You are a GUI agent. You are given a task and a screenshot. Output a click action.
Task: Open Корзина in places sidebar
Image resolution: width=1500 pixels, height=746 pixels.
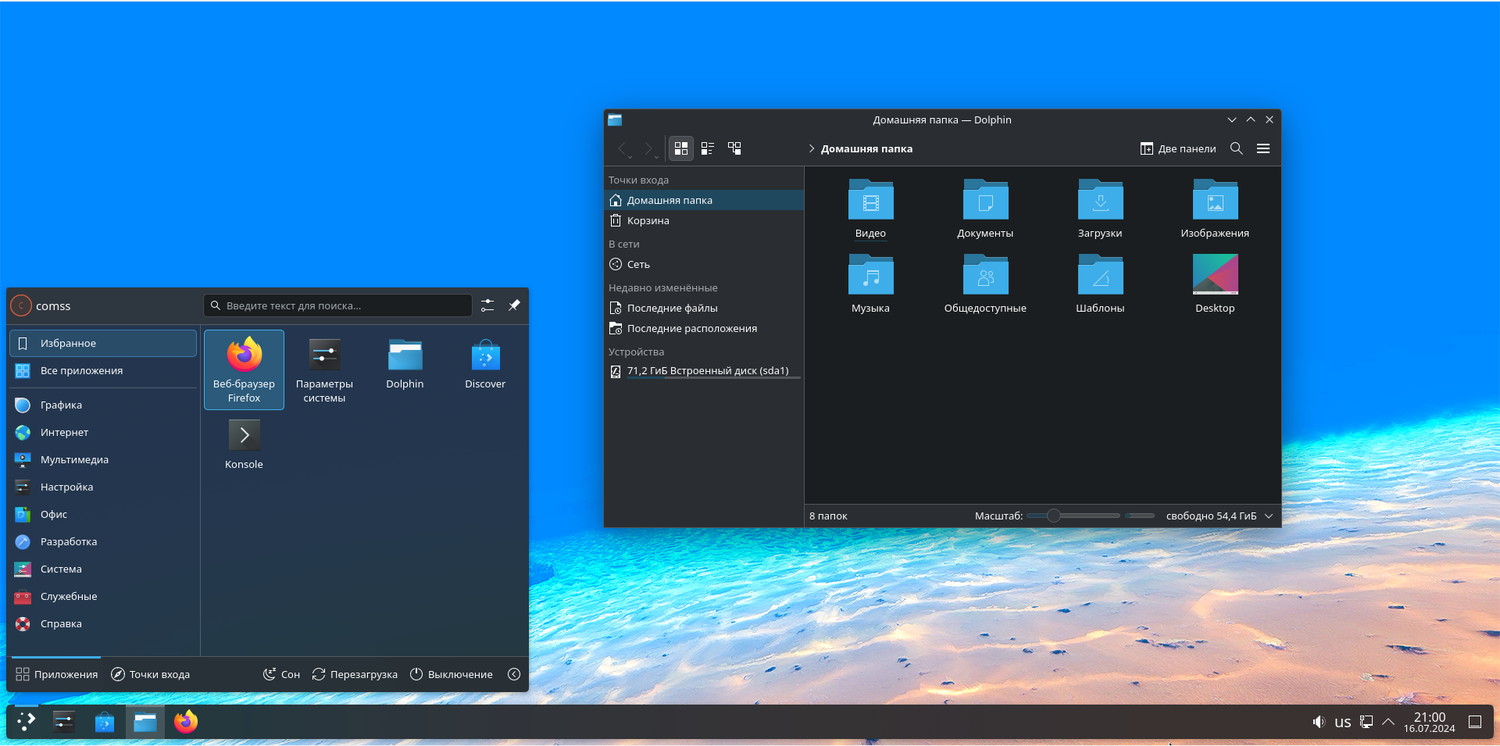[704, 220]
